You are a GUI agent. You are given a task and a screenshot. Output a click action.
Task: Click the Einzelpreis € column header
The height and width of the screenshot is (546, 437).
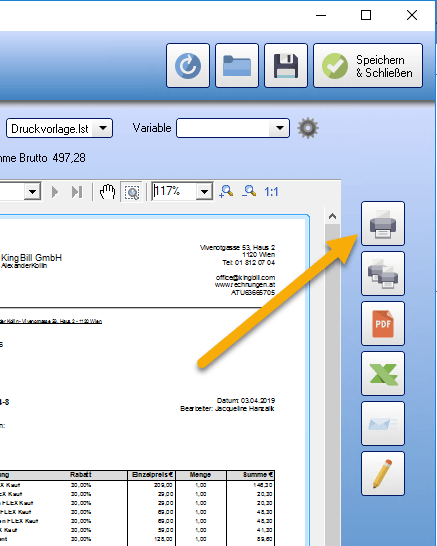(x=152, y=475)
